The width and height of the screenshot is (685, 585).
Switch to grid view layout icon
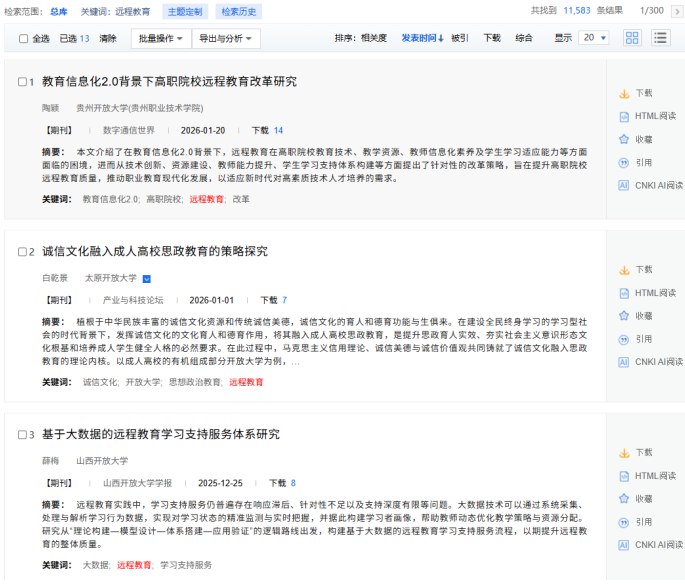coord(632,38)
